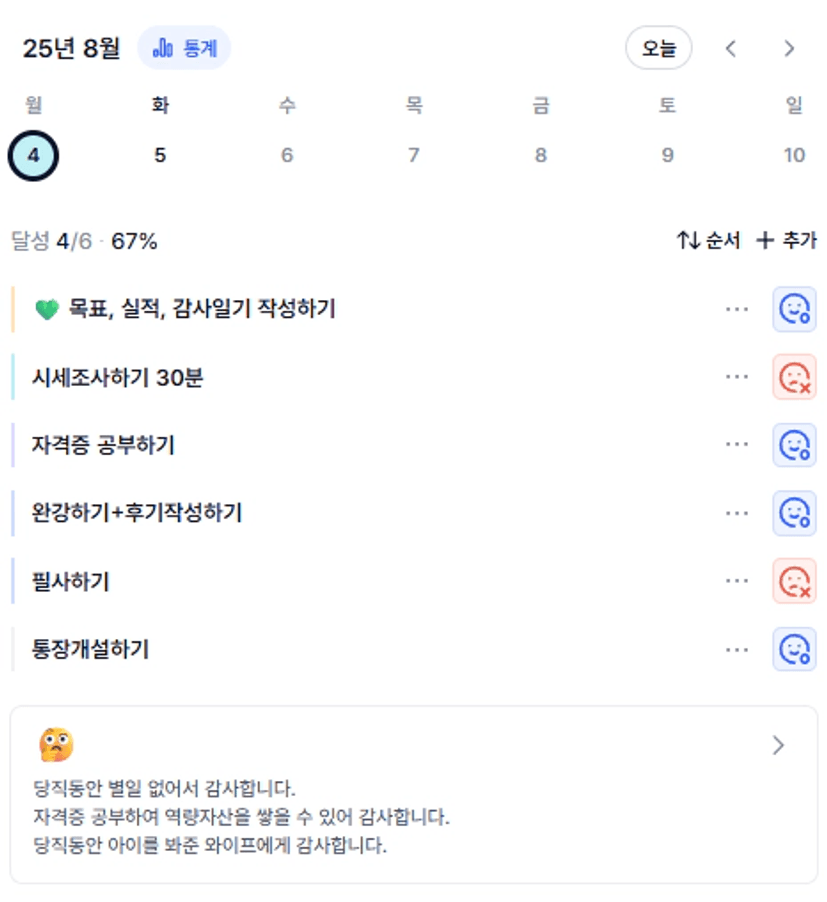This screenshot has width=827, height=902.
Task: Click 추가 to add a new habit
Action: 786,240
